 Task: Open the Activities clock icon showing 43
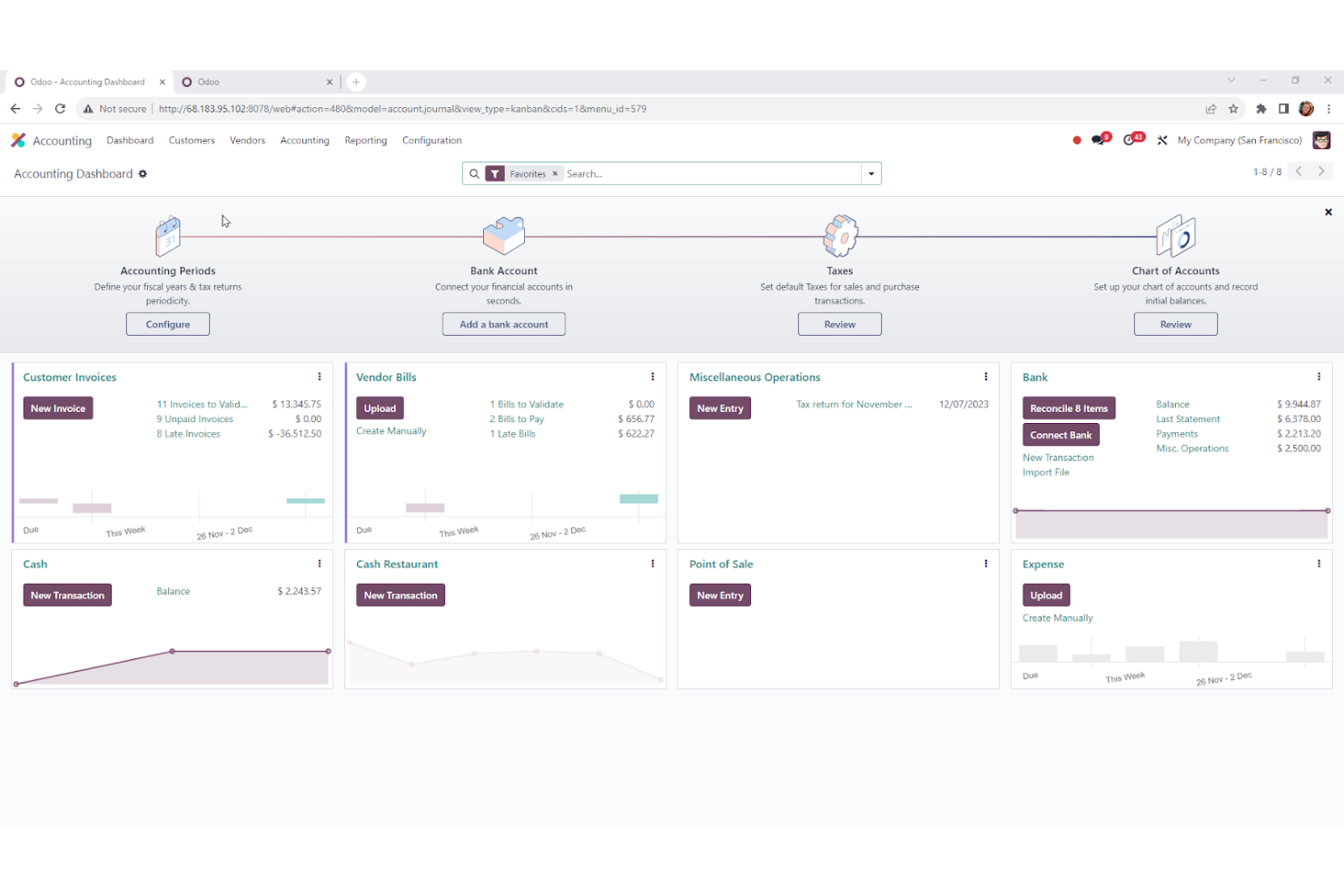pyautogui.click(x=1131, y=139)
